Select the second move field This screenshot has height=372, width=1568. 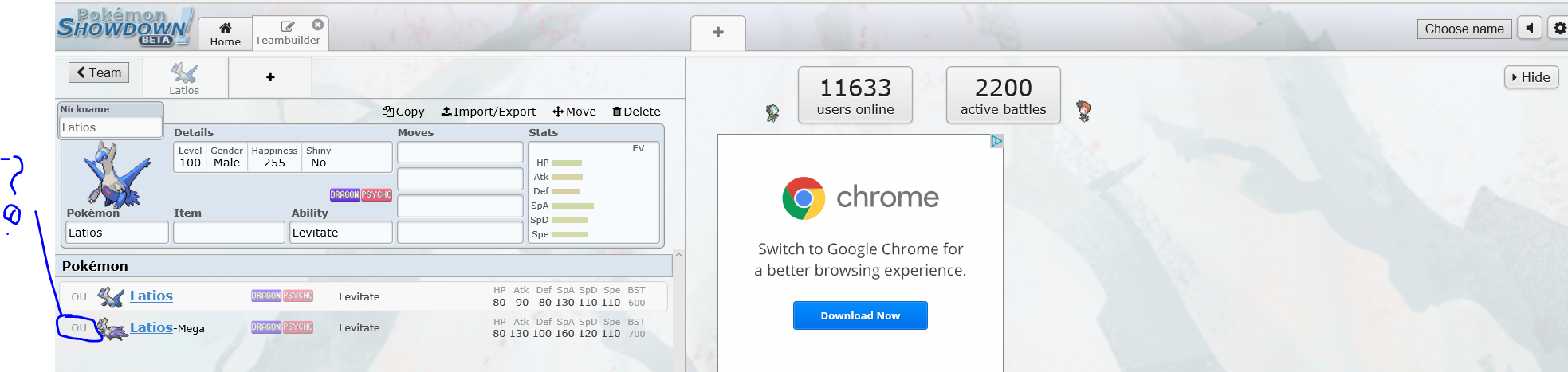coord(460,178)
